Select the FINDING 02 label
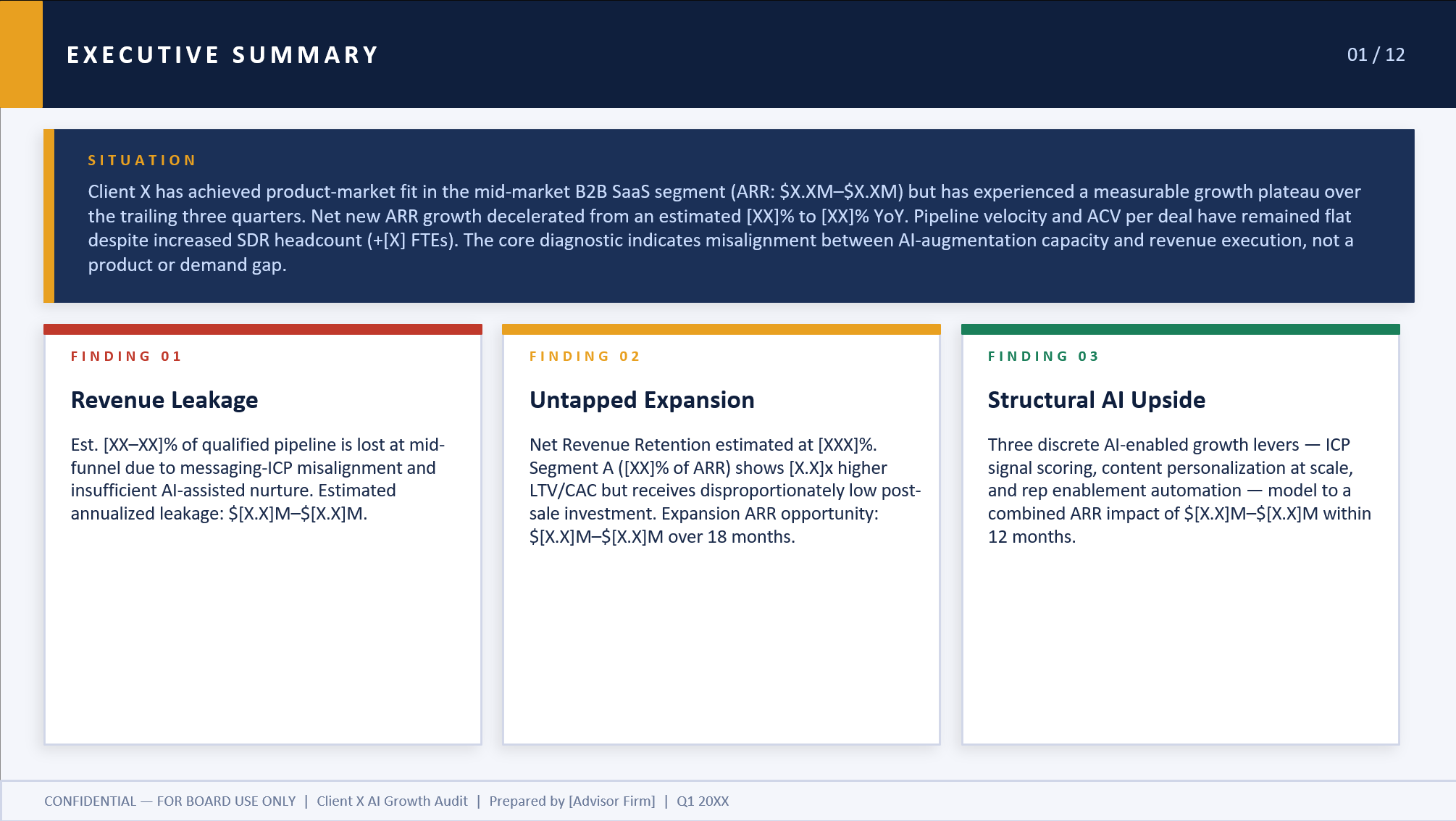The image size is (1456, 821). click(x=585, y=357)
